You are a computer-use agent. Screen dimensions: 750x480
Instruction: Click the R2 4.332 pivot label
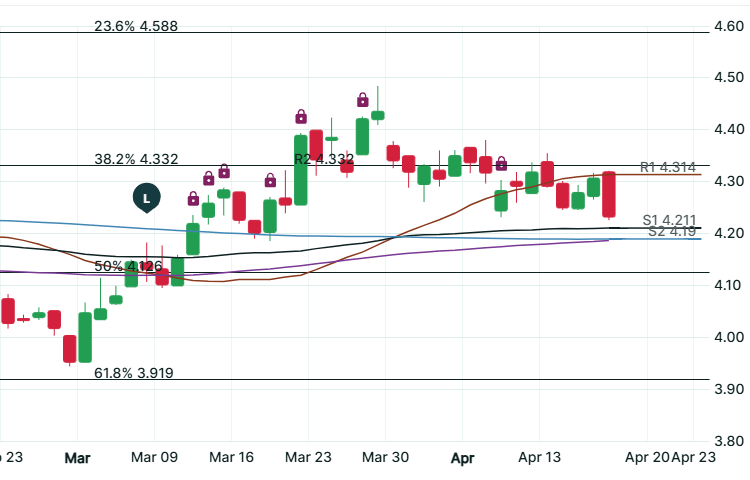(x=324, y=159)
